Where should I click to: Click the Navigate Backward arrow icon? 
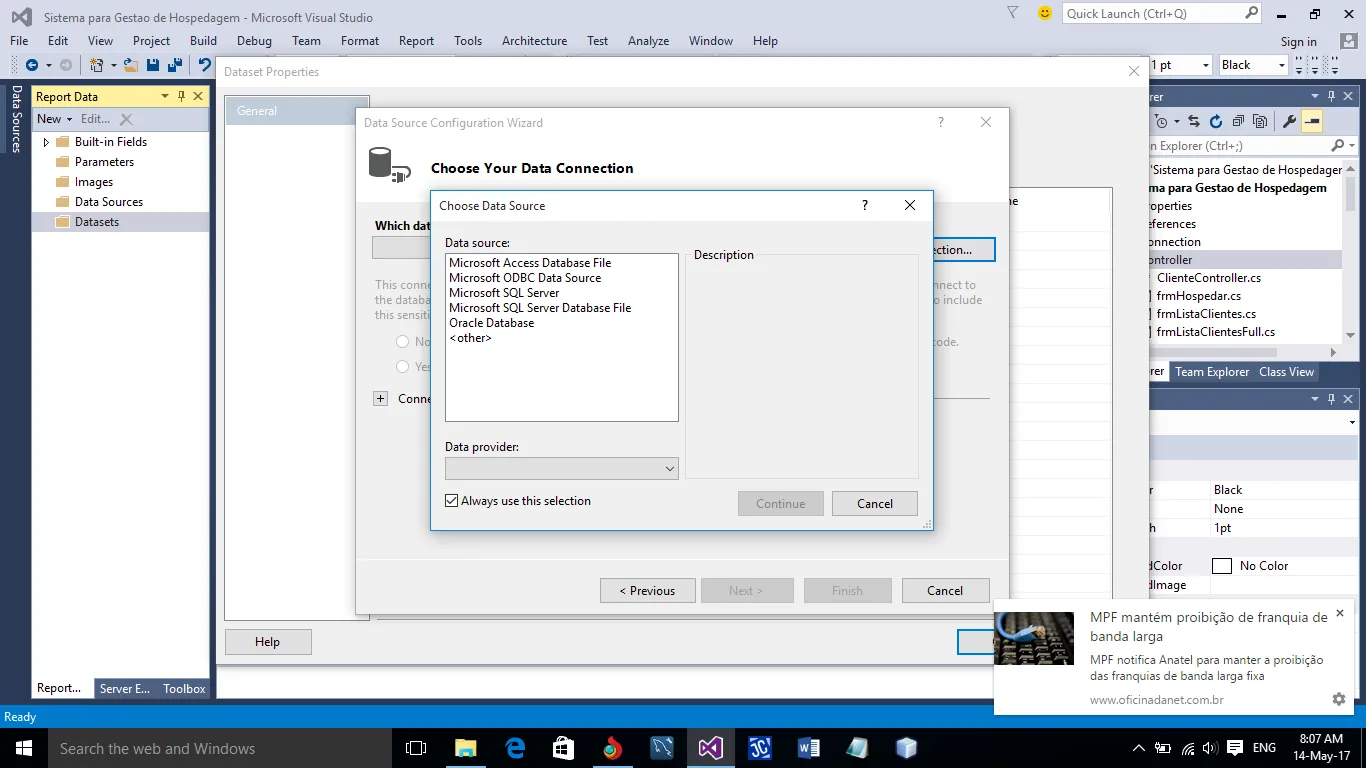[x=32, y=65]
